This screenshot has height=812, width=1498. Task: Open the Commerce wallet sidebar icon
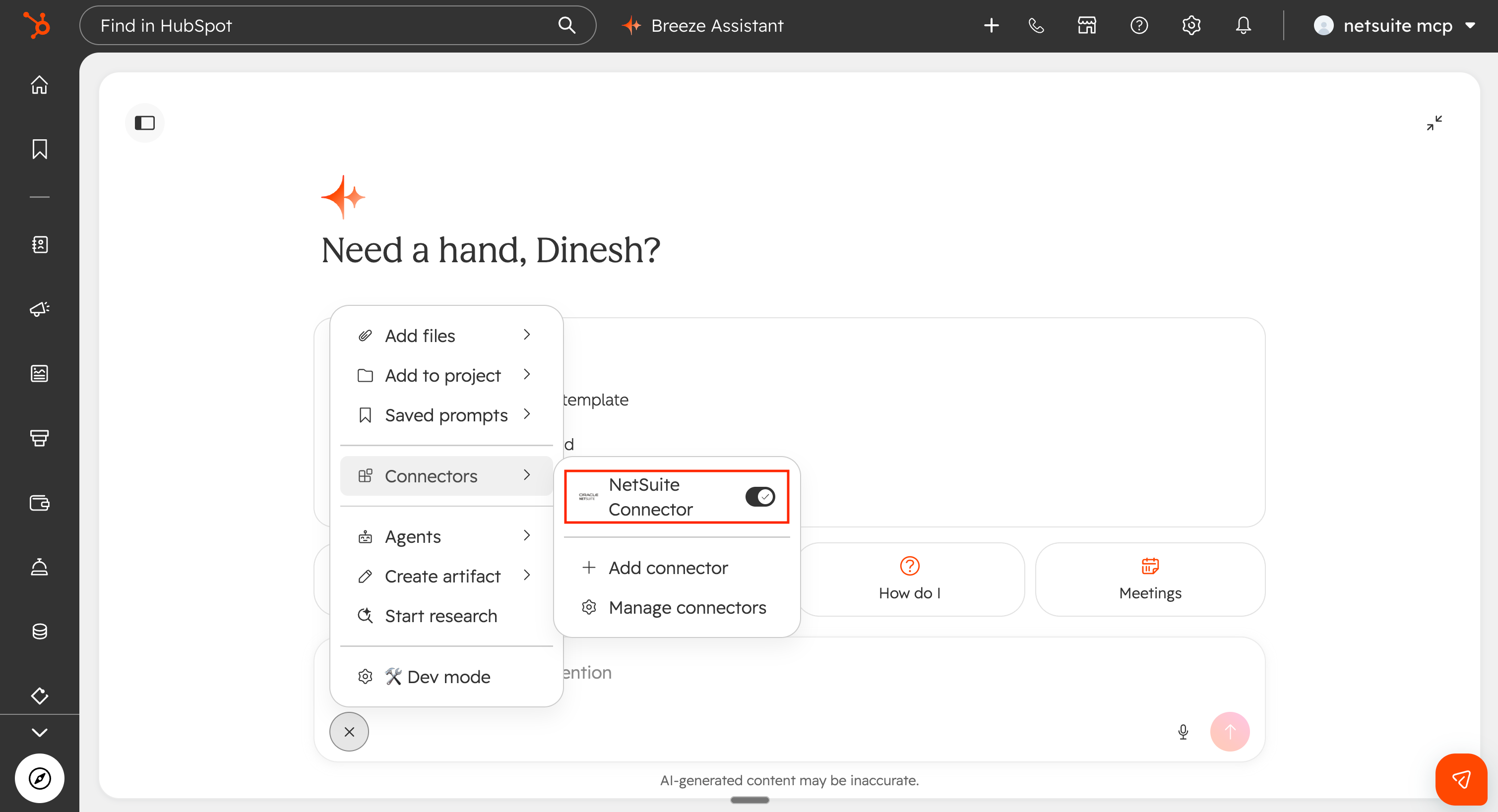click(x=40, y=503)
